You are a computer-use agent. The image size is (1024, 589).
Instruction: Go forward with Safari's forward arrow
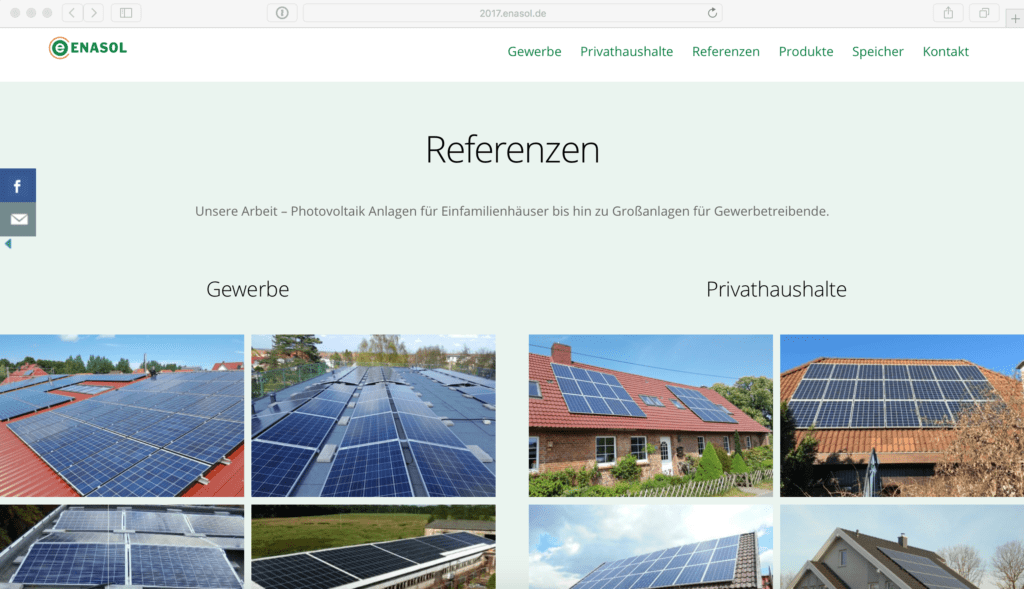tap(93, 12)
